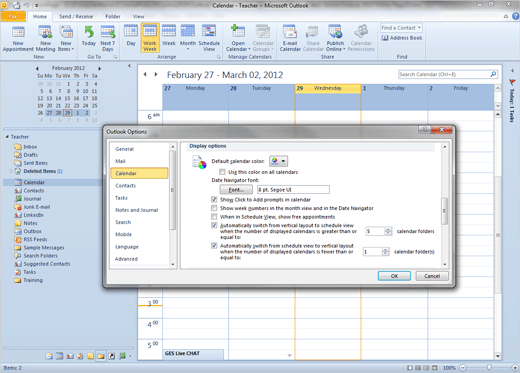The height and width of the screenshot is (373, 520).
Task: Open Outlook Help question mark
Action: pyautogui.click(x=515, y=16)
